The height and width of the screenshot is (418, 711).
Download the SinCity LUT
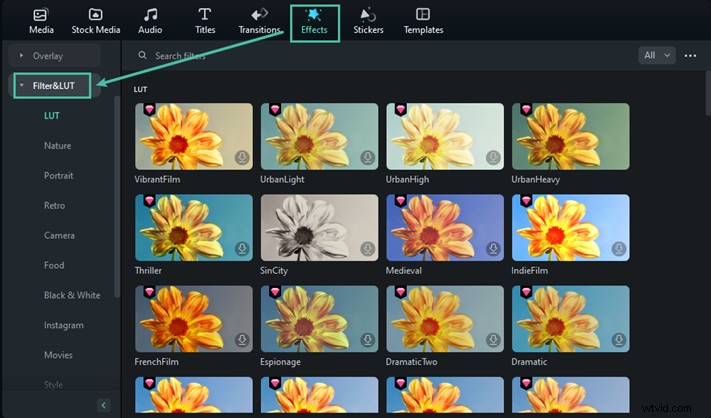coord(368,248)
